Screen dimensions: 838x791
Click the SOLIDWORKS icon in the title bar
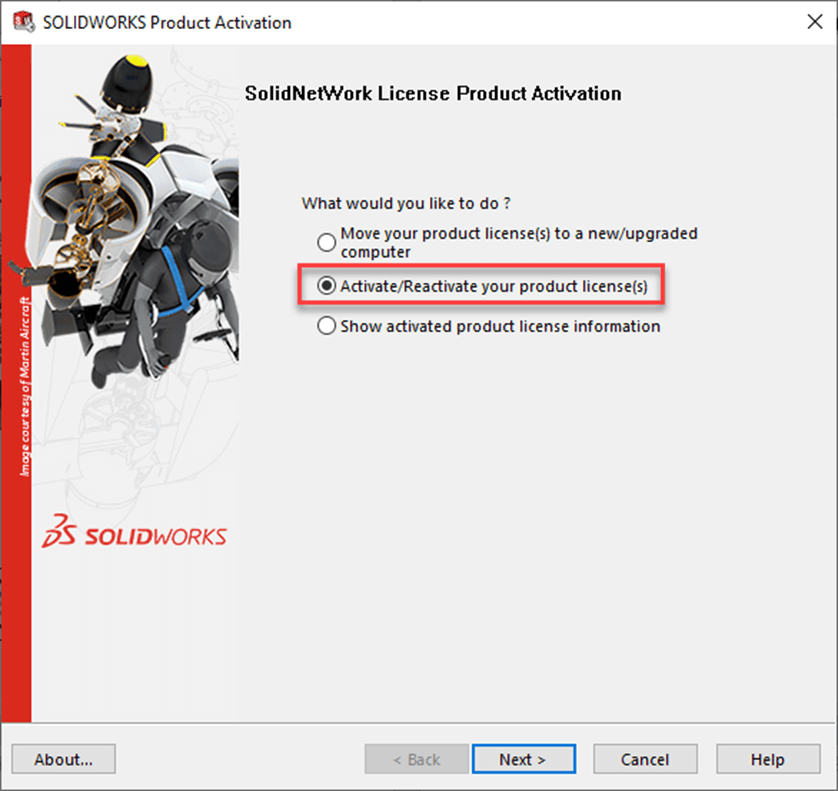coord(20,22)
